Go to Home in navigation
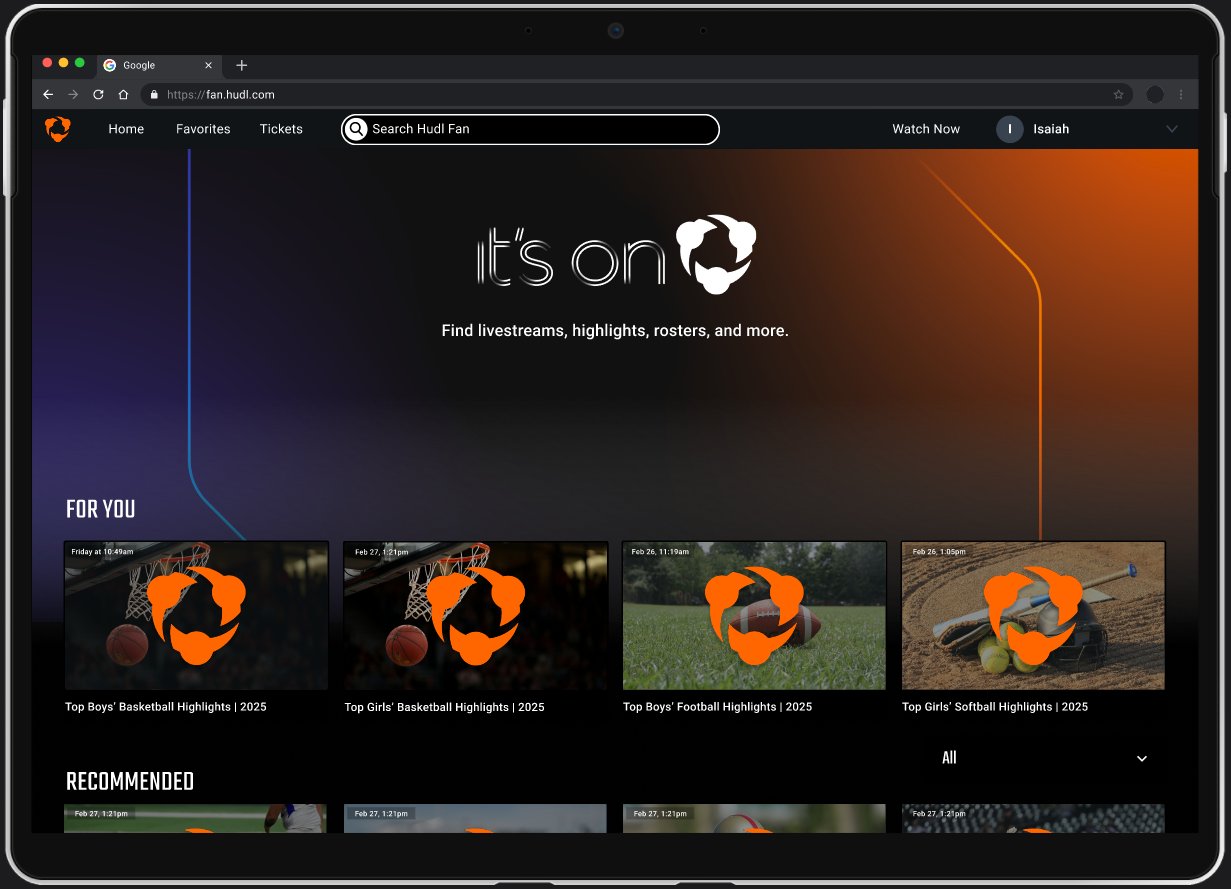The width and height of the screenshot is (1231, 889). point(126,129)
